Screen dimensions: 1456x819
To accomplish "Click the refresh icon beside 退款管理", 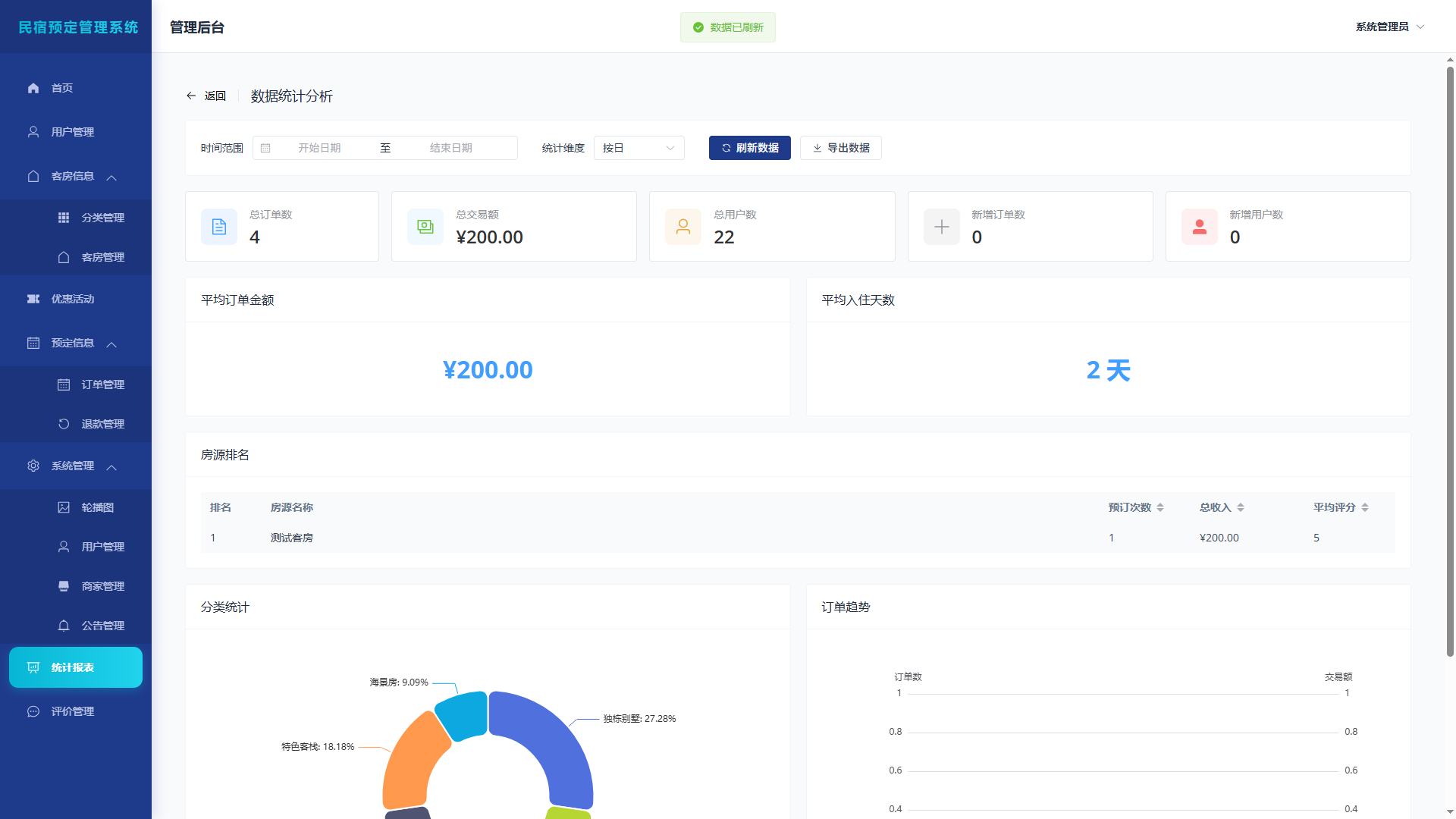I will pos(64,424).
